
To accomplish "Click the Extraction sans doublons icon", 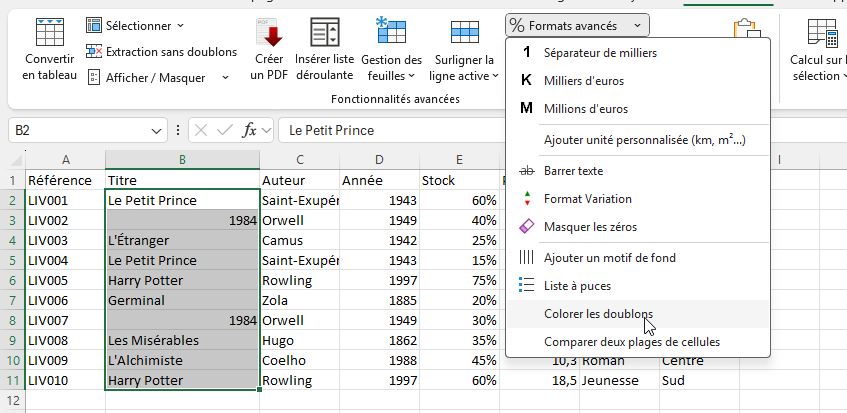I will (93, 51).
